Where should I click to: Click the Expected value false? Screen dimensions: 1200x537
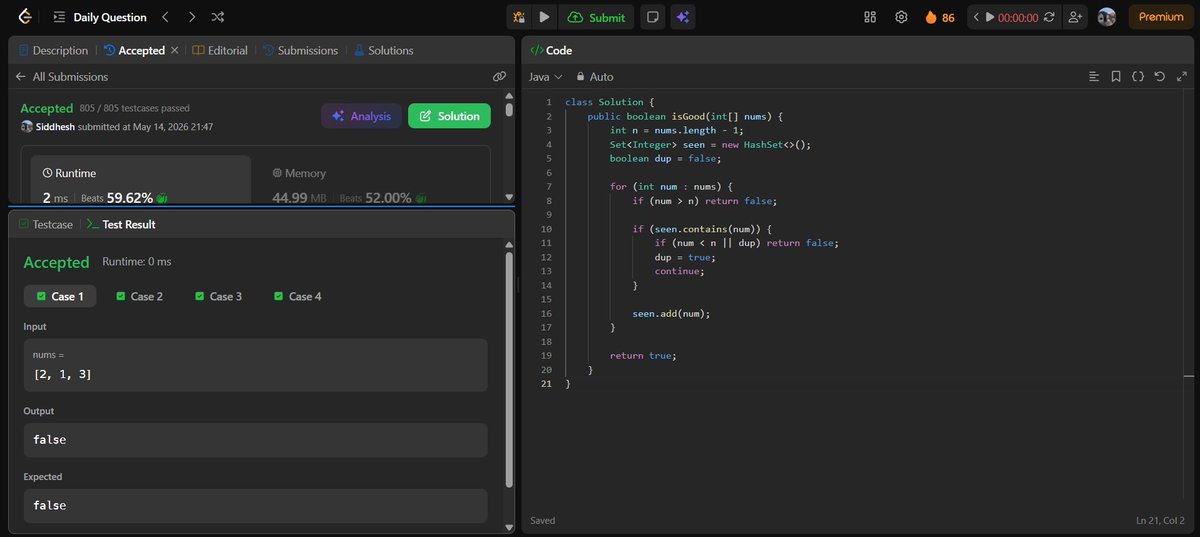(x=50, y=505)
